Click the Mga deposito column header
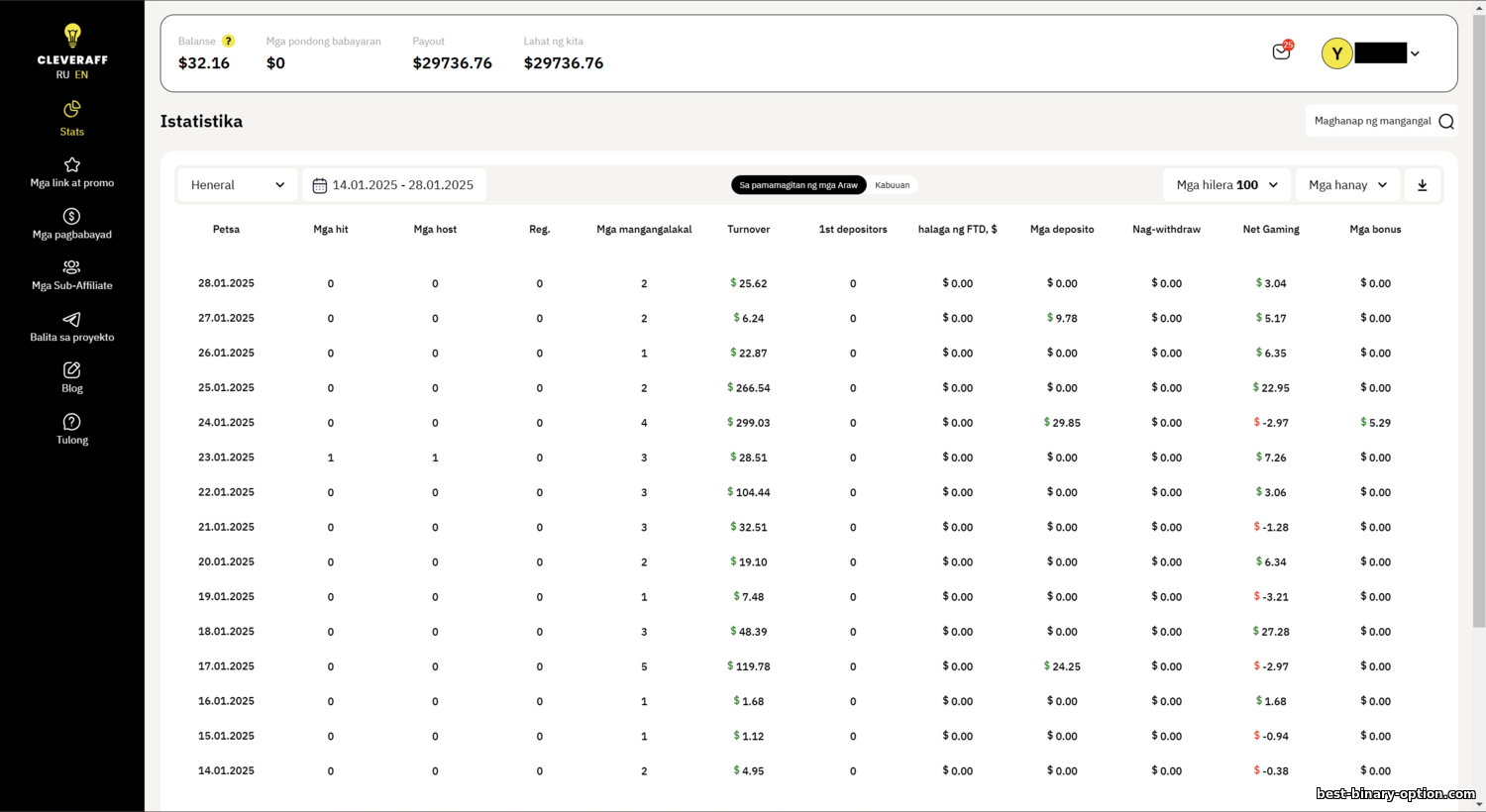 [x=1062, y=229]
